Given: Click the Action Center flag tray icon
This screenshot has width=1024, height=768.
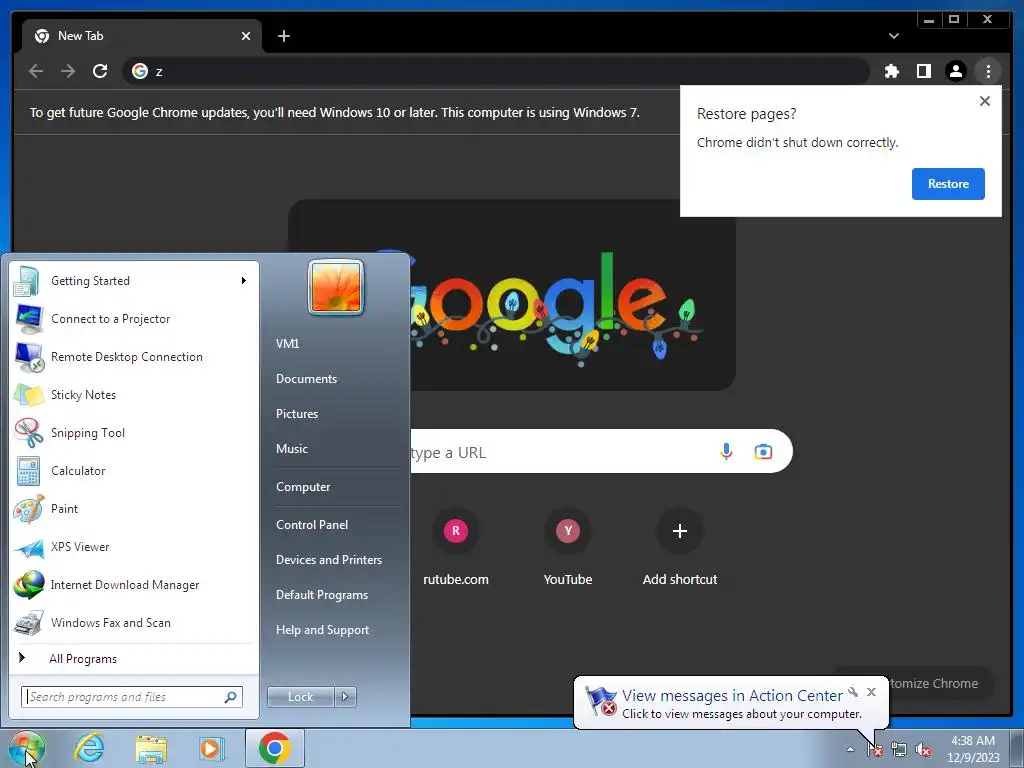Looking at the screenshot, I should (875, 749).
